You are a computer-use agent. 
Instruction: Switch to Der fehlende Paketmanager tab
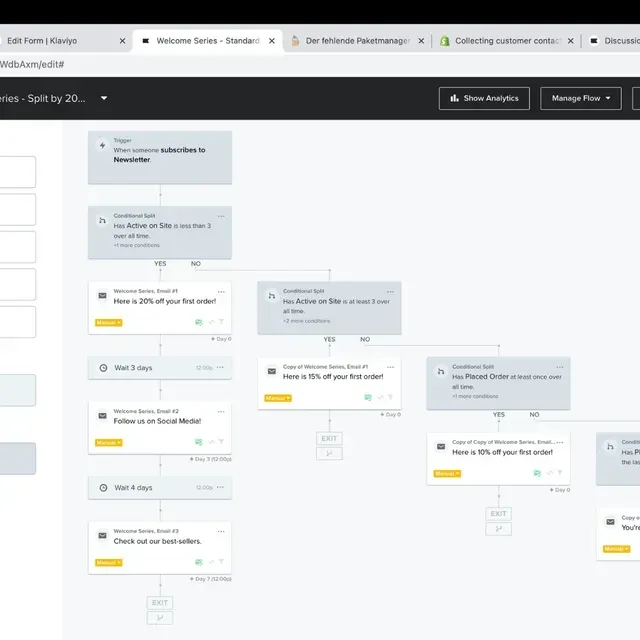(358, 41)
